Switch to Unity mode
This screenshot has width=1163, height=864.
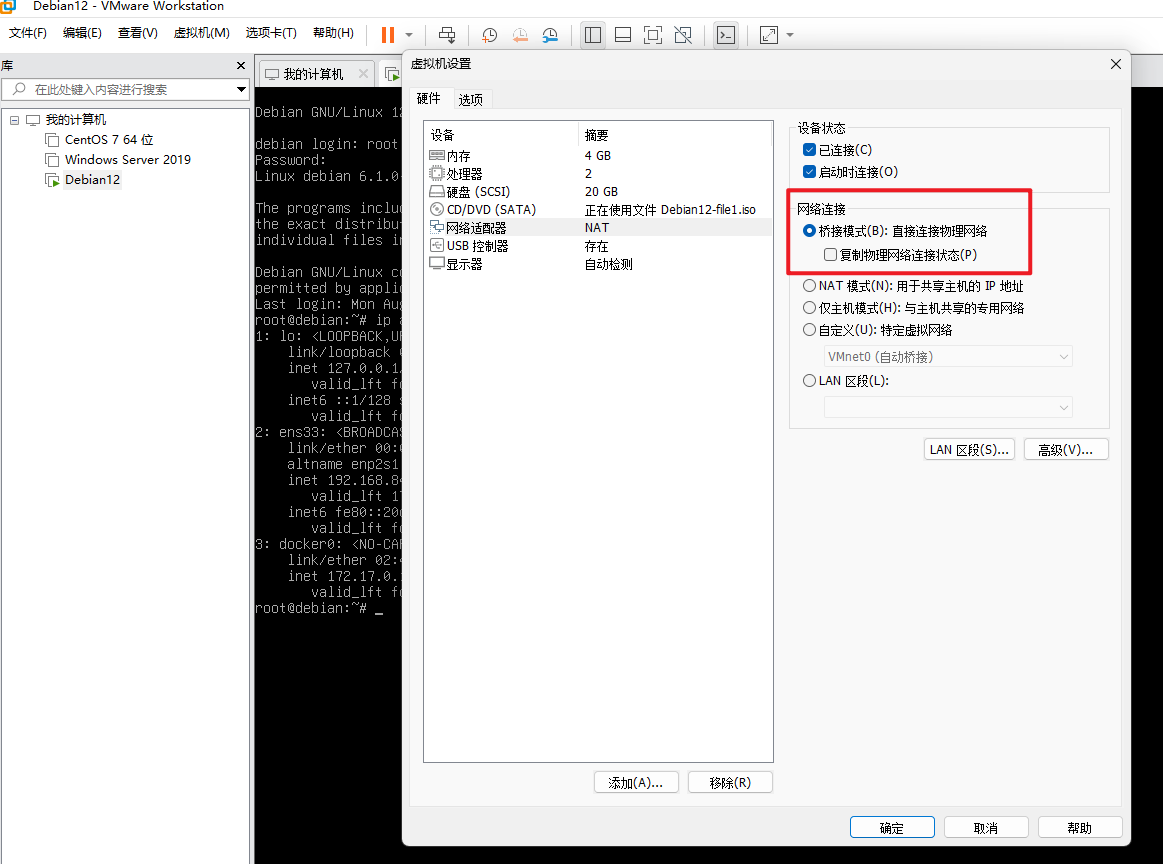[x=682, y=35]
